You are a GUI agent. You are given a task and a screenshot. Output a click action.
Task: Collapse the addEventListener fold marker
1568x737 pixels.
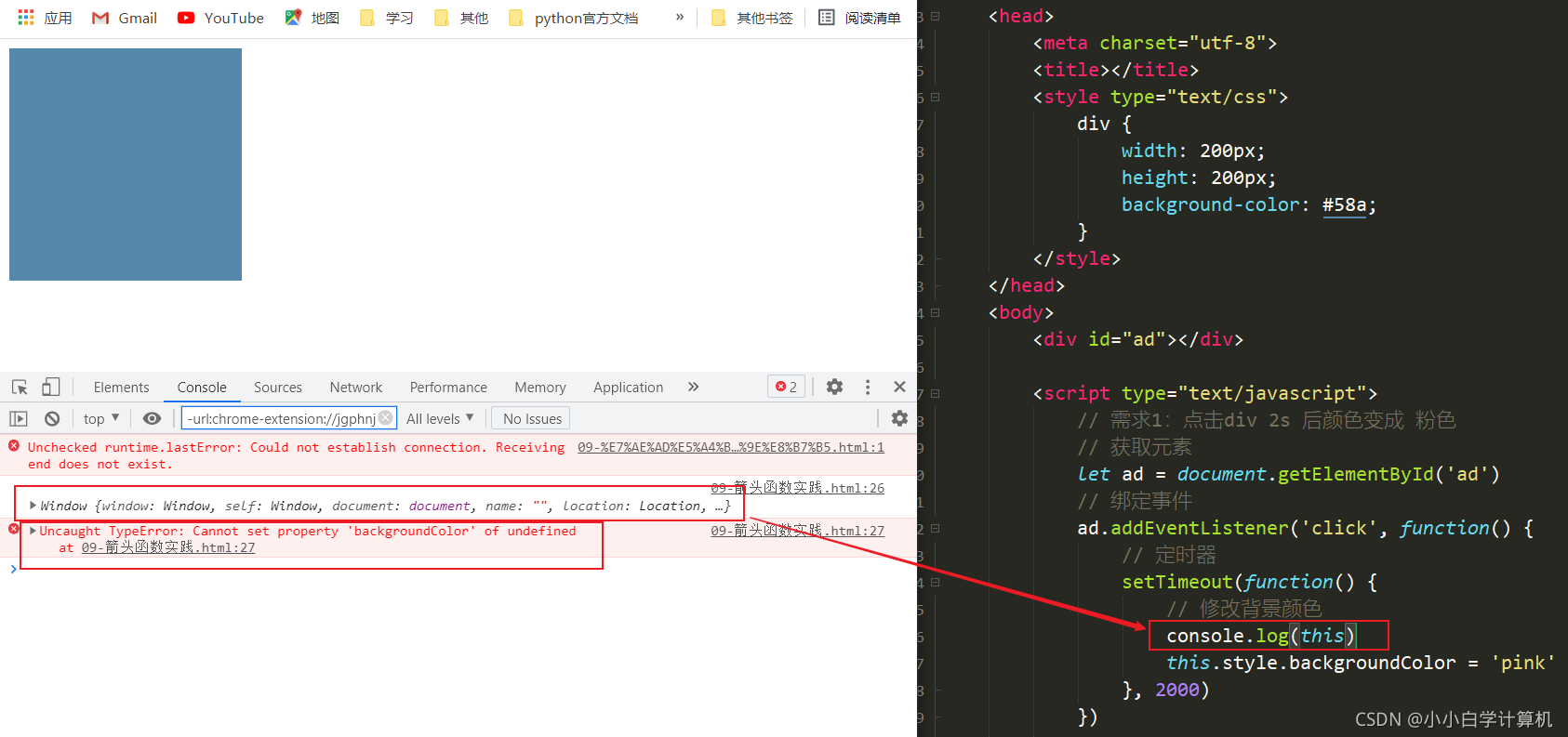click(x=936, y=528)
